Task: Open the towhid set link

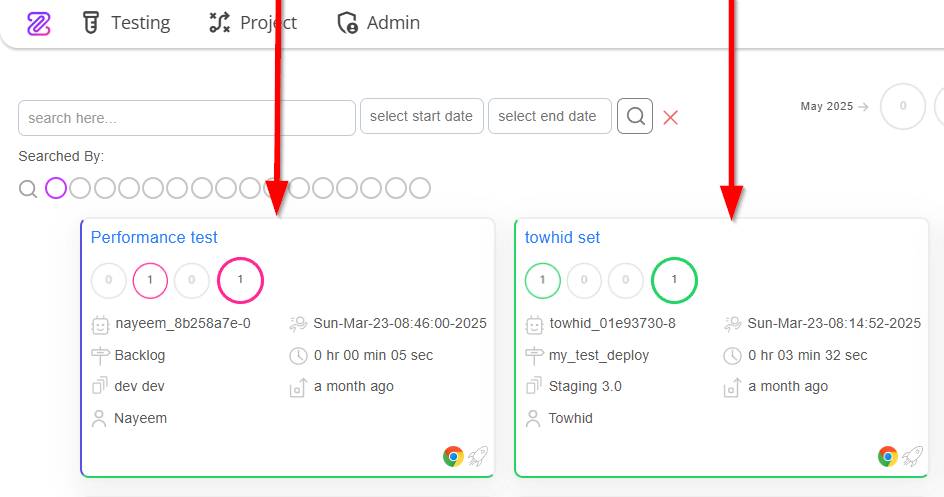Action: (562, 237)
